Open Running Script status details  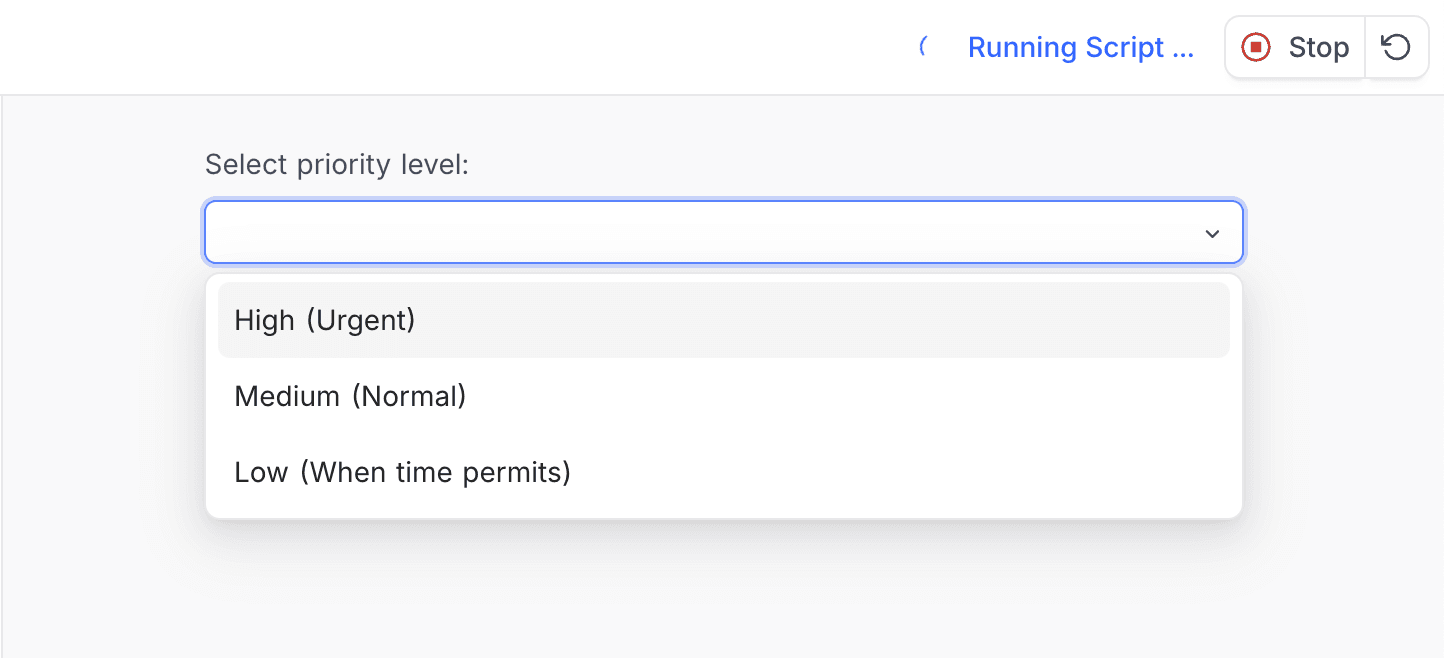tap(1080, 46)
